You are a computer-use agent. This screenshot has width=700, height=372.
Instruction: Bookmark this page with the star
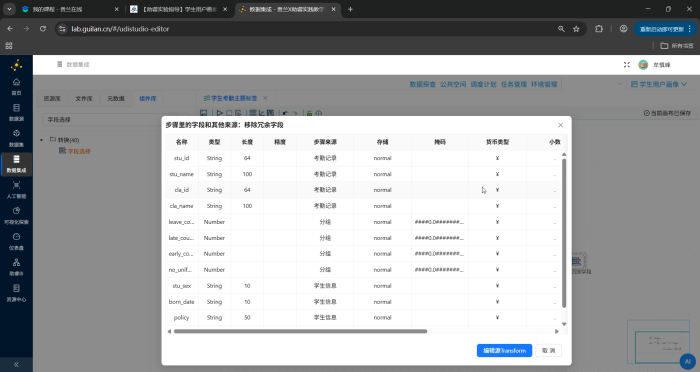tap(576, 29)
